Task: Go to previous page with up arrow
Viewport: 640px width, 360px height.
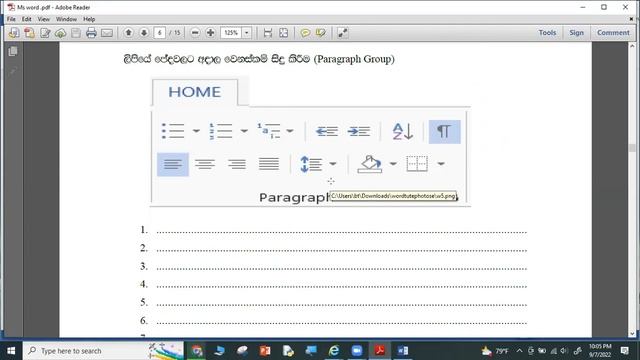Action: pos(129,33)
